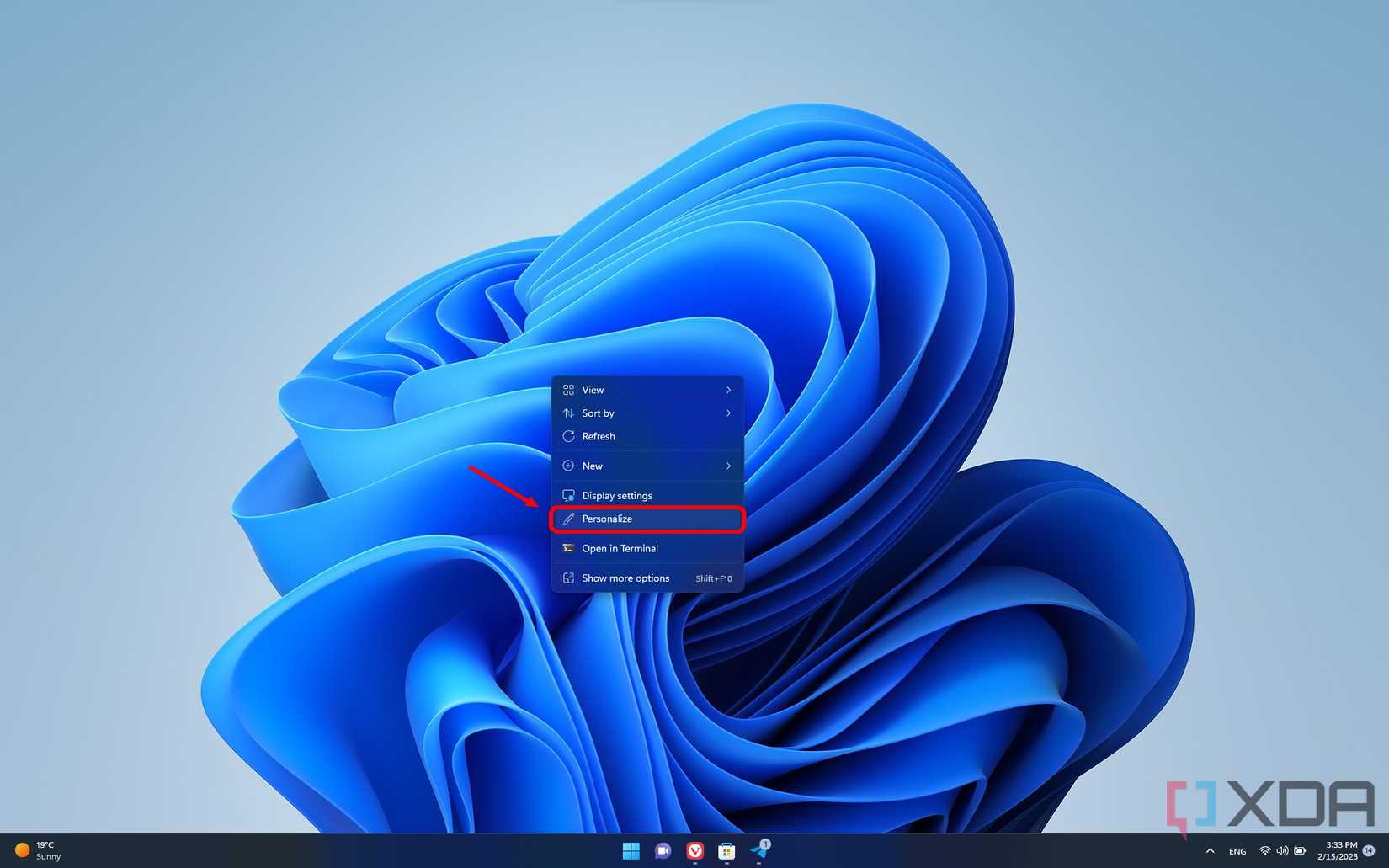Open notifications via the badge showing 14
The height and width of the screenshot is (868, 1389).
coord(1370,851)
